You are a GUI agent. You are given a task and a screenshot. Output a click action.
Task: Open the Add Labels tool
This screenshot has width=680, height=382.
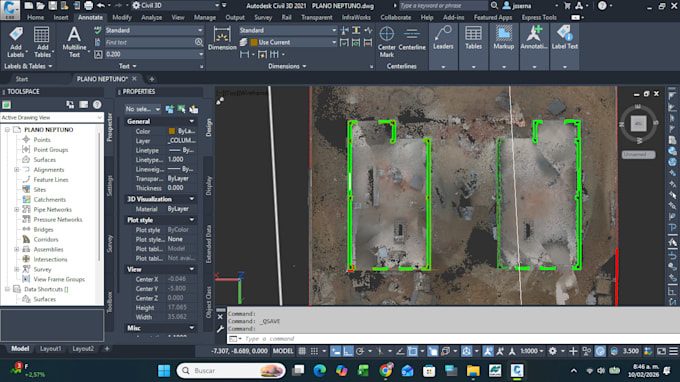pyautogui.click(x=16, y=42)
